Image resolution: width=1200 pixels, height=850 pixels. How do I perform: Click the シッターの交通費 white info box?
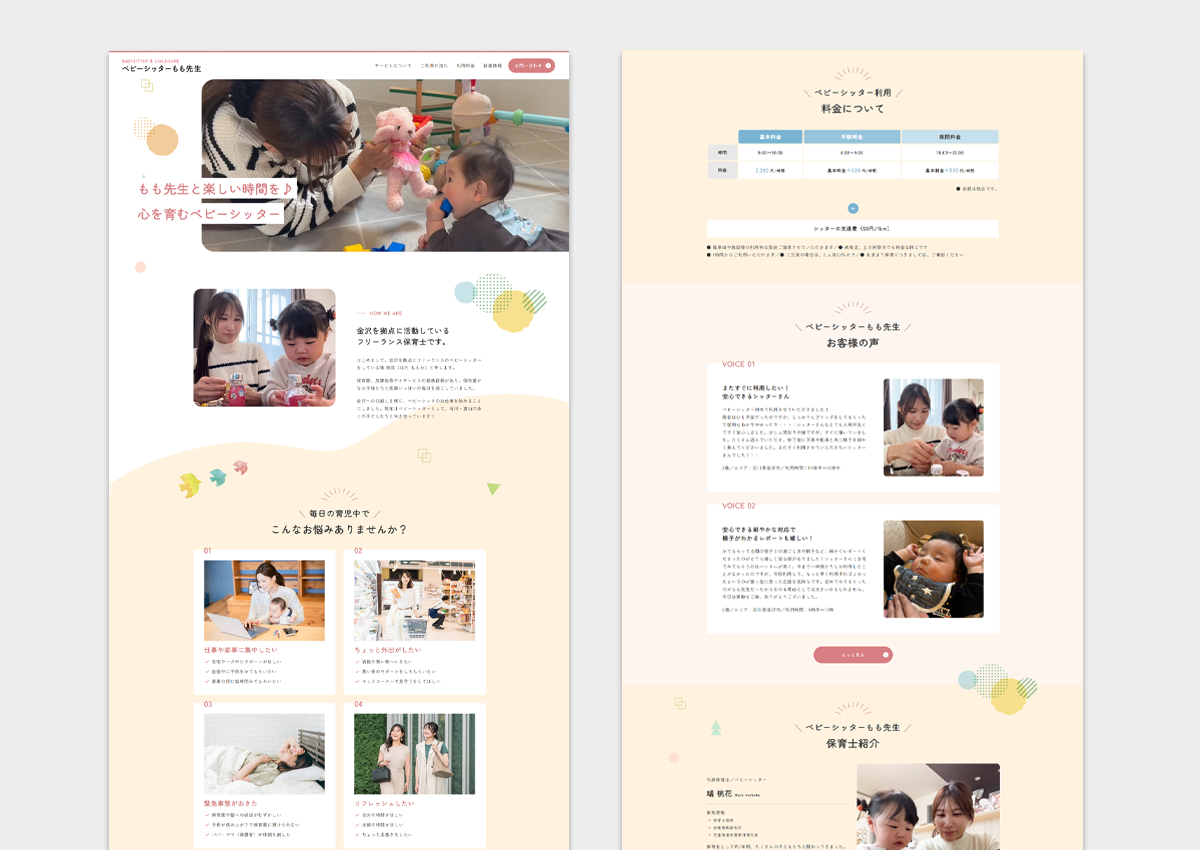coord(852,229)
